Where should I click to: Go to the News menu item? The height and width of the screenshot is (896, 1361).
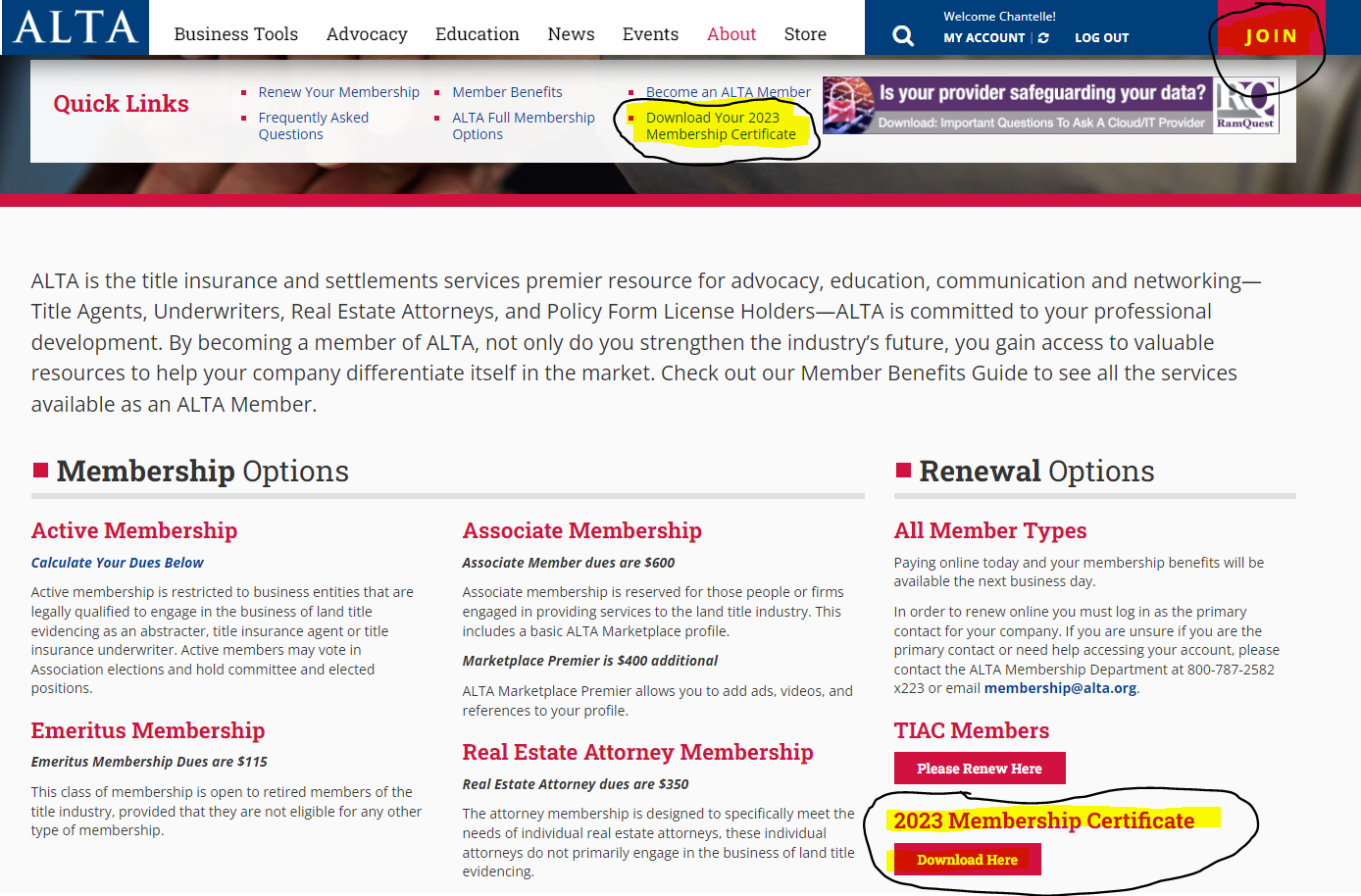click(x=571, y=34)
